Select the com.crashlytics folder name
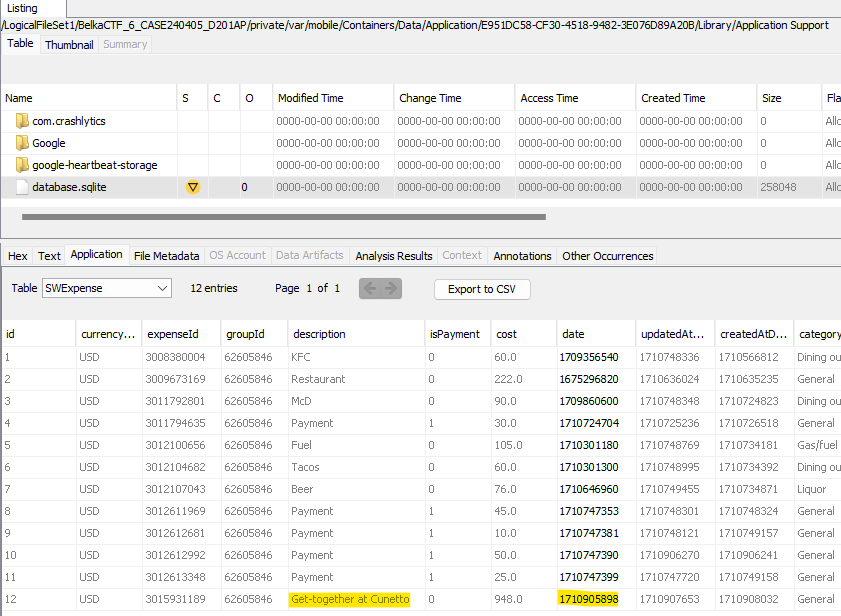Image resolution: width=841 pixels, height=616 pixels. pos(69,121)
